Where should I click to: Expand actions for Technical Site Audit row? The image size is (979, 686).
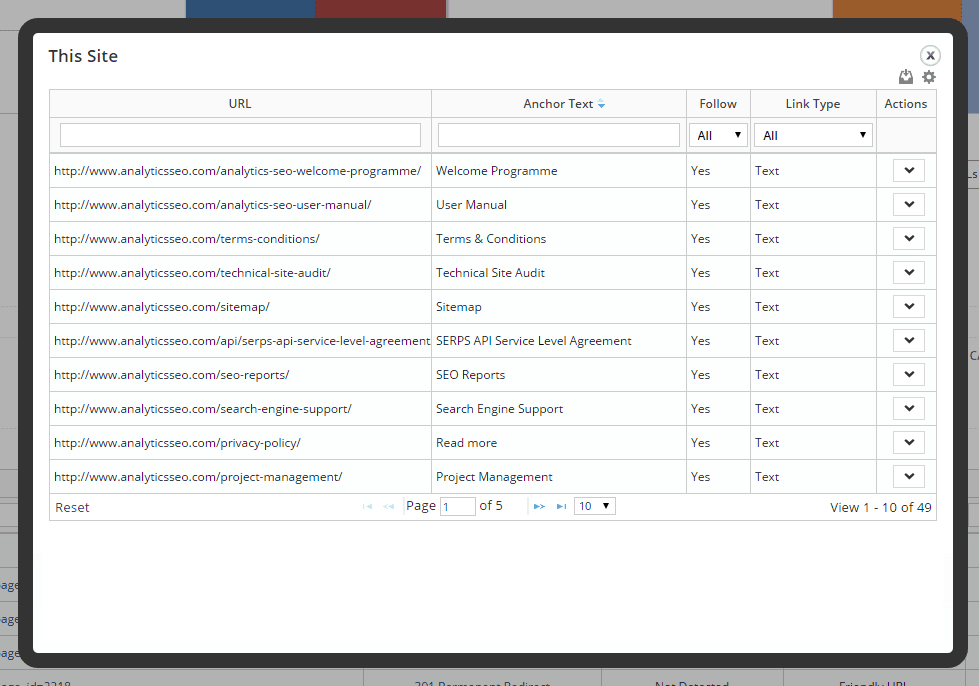coord(908,273)
